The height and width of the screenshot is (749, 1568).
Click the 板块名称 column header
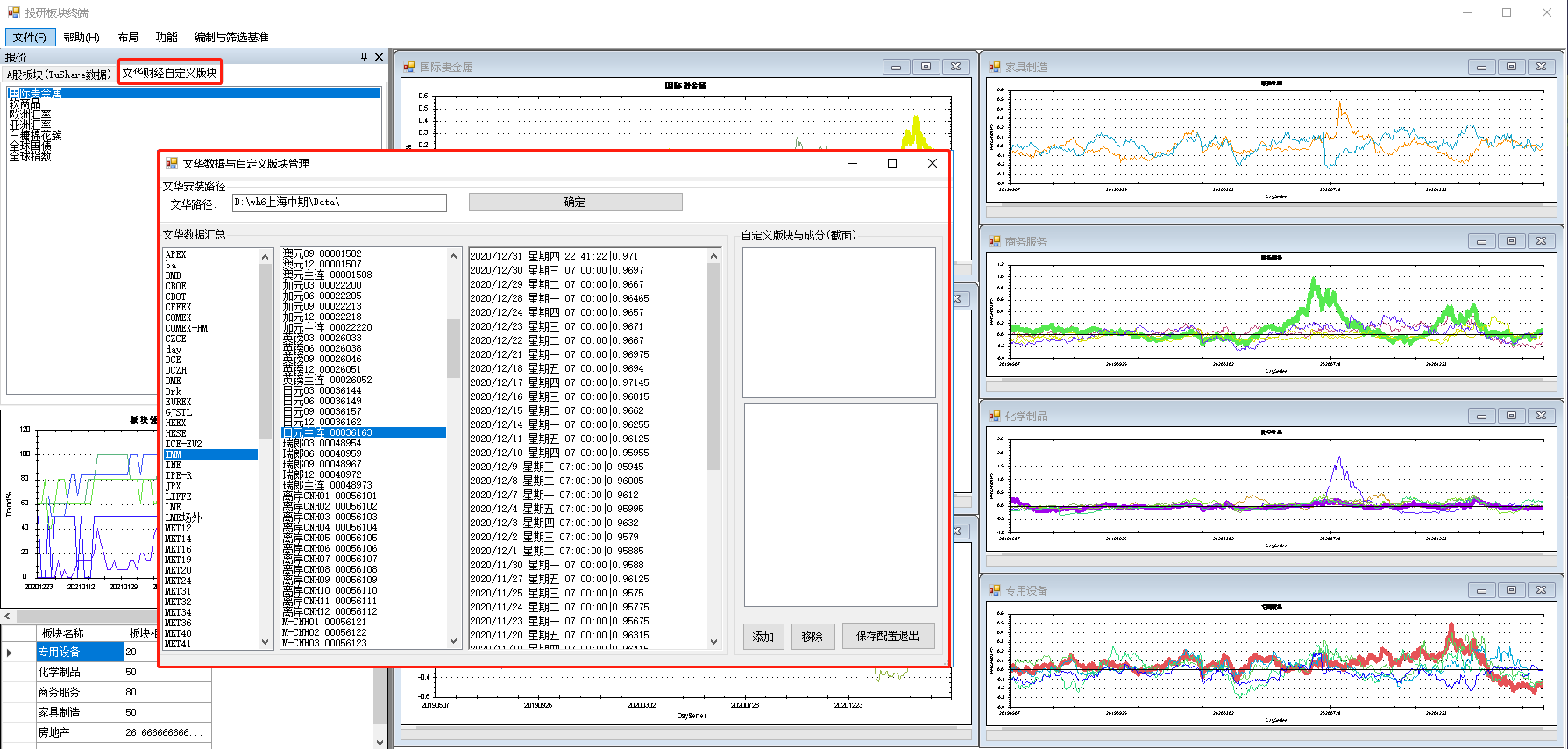(80, 632)
